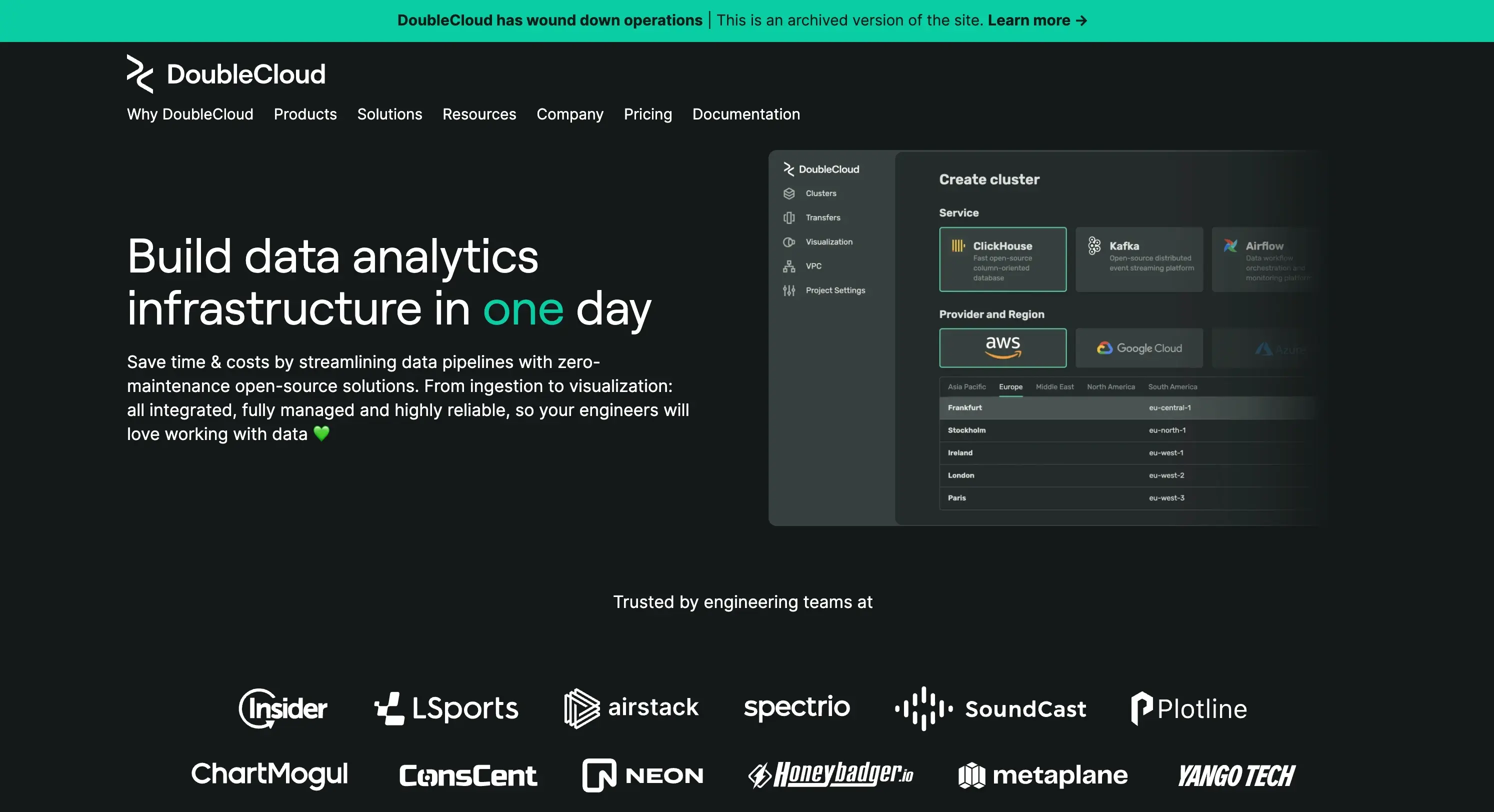Click the Kafka service icon
The width and height of the screenshot is (1494, 812).
click(x=1094, y=246)
